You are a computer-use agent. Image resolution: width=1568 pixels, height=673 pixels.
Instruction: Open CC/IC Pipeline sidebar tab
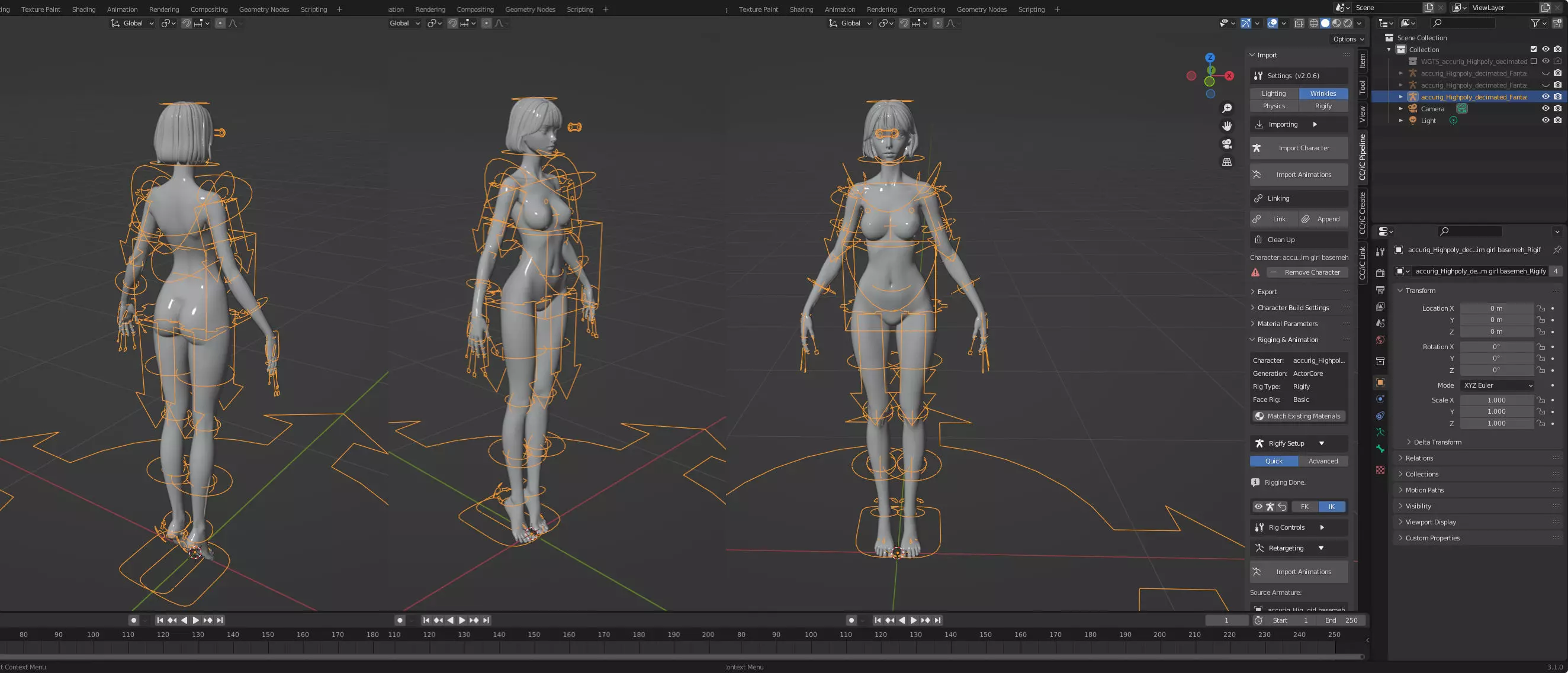click(1363, 157)
